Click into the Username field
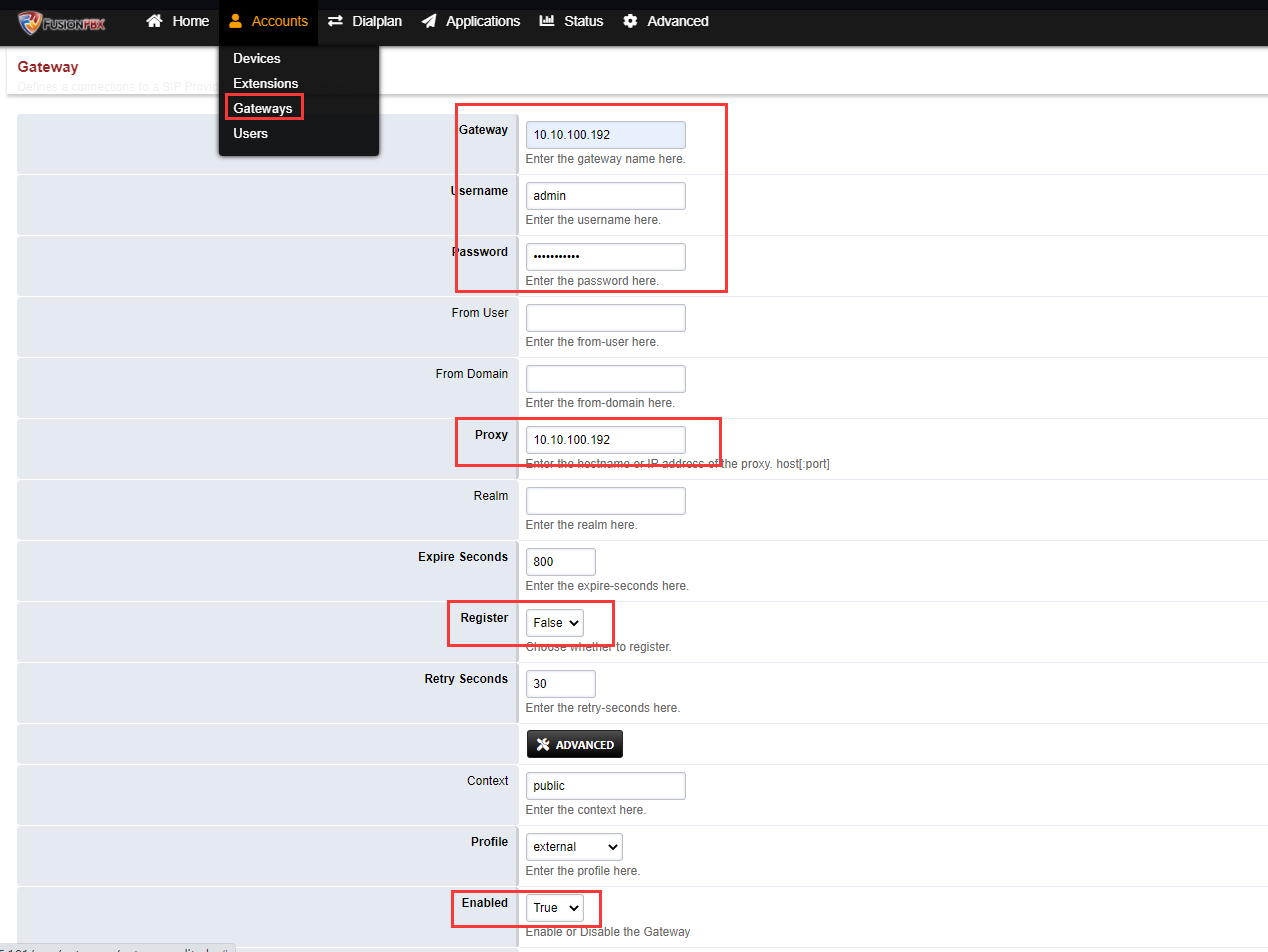This screenshot has height=952, width=1268. (x=606, y=196)
